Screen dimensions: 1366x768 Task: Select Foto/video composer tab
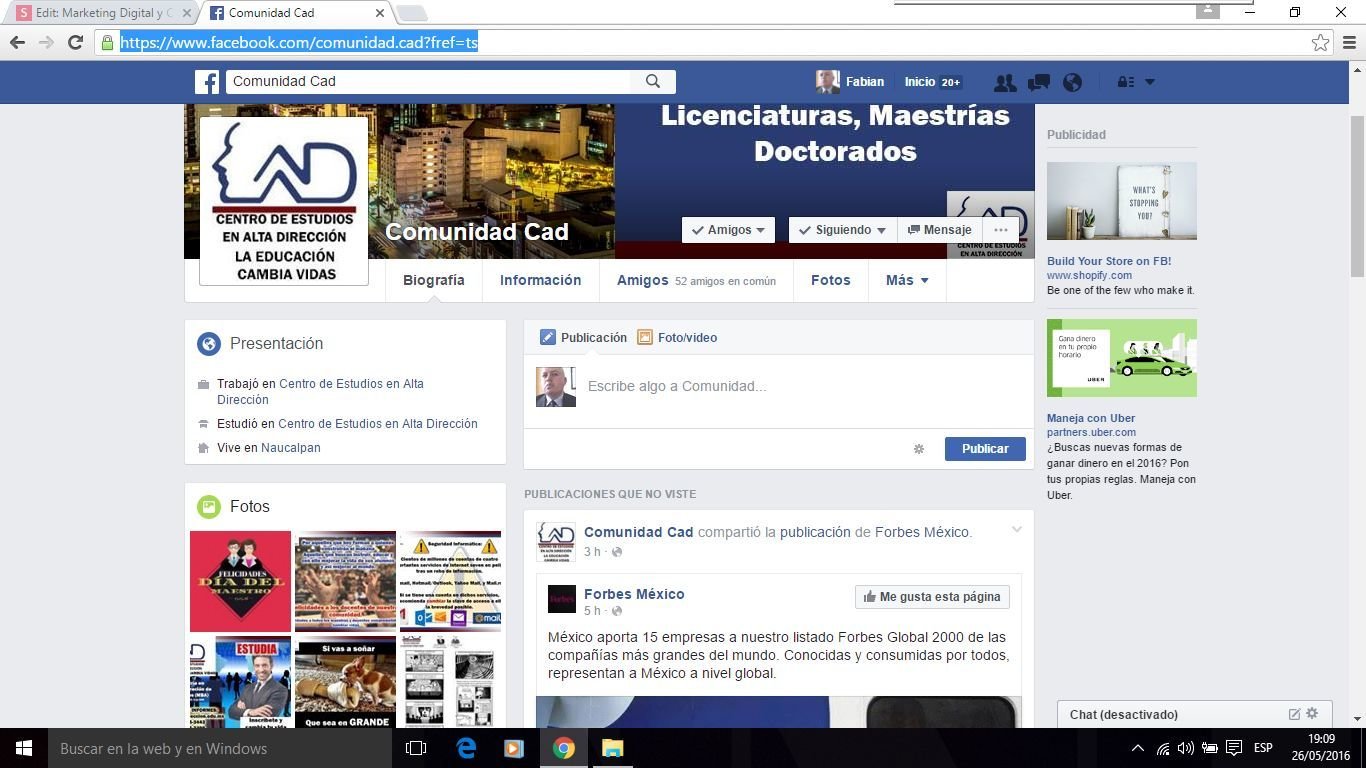pos(677,338)
